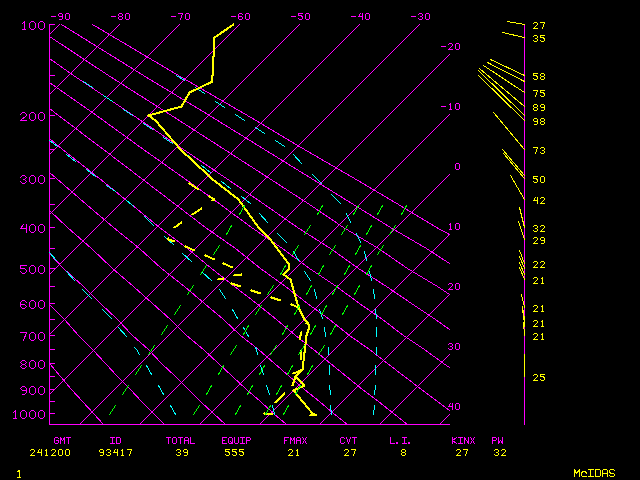Select the 75 wind speed value
The image size is (640, 480).
[538, 93]
